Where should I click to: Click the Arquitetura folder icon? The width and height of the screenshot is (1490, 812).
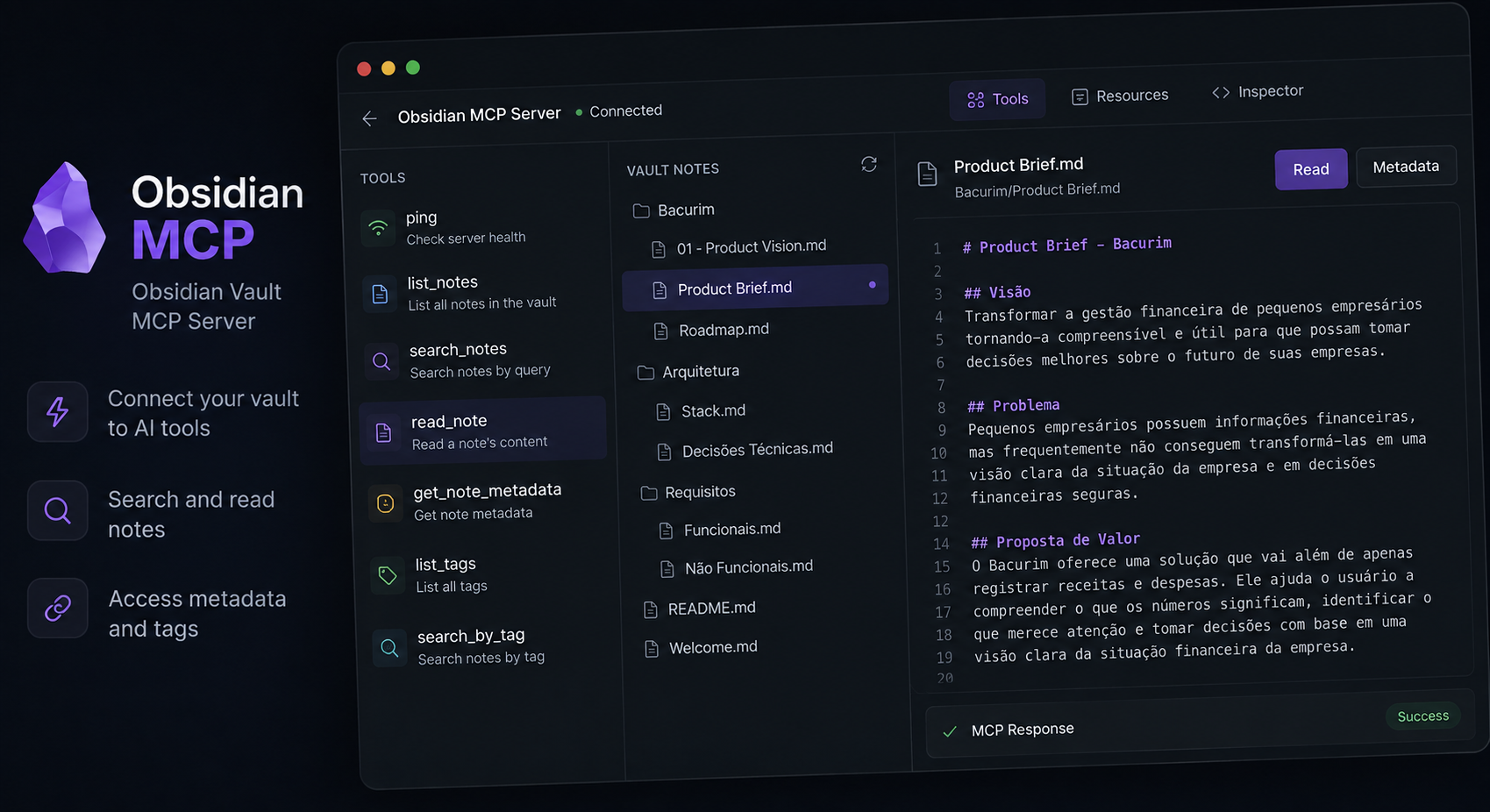tap(645, 373)
